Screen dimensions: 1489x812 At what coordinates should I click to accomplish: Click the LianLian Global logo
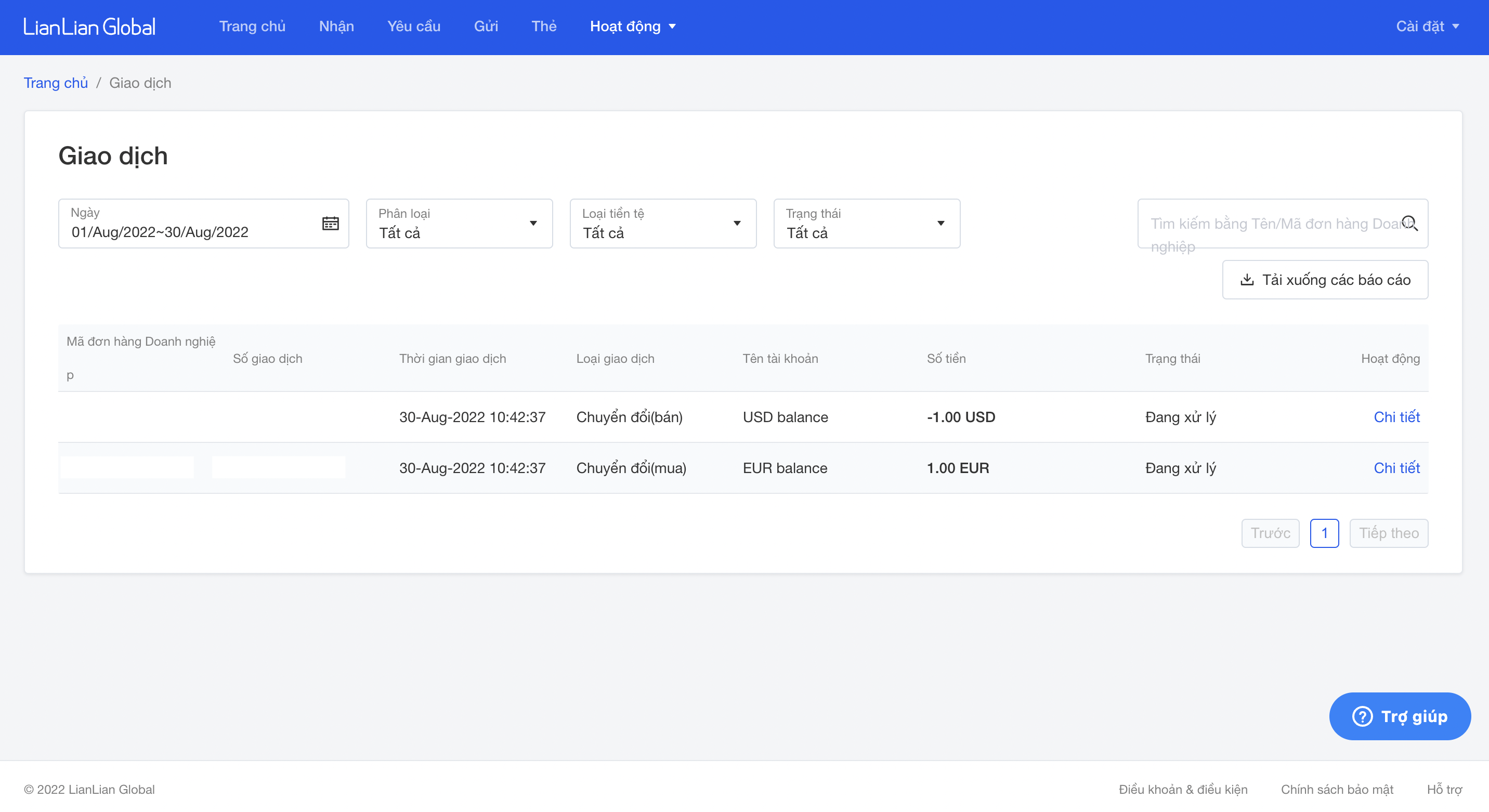point(89,27)
